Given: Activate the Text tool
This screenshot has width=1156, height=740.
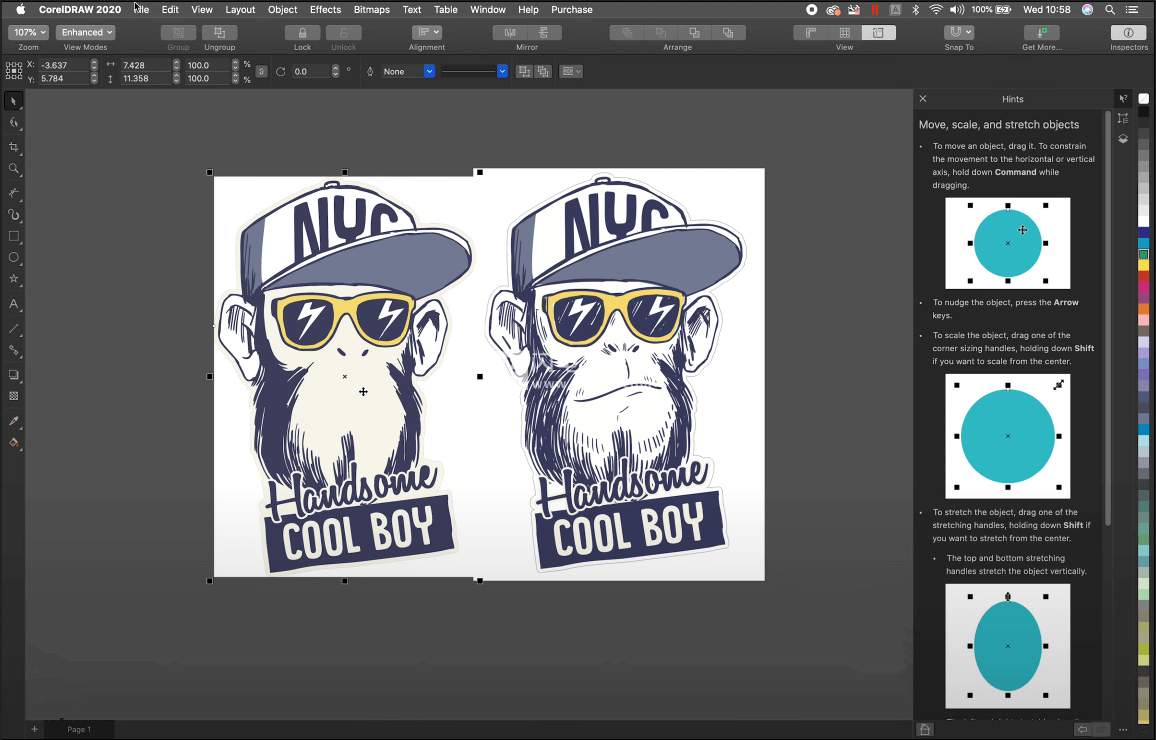Looking at the screenshot, I should pos(14,304).
